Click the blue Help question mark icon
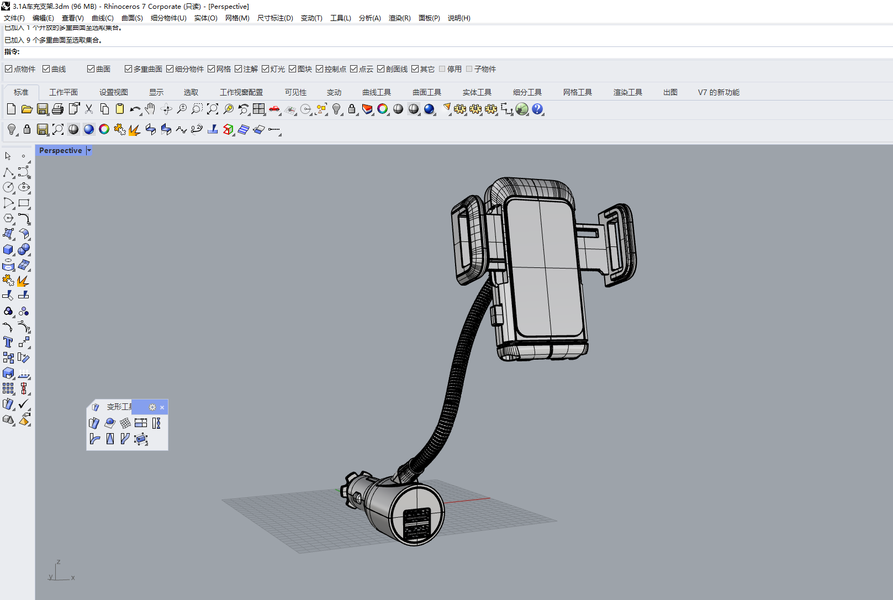893x600 pixels. click(538, 109)
